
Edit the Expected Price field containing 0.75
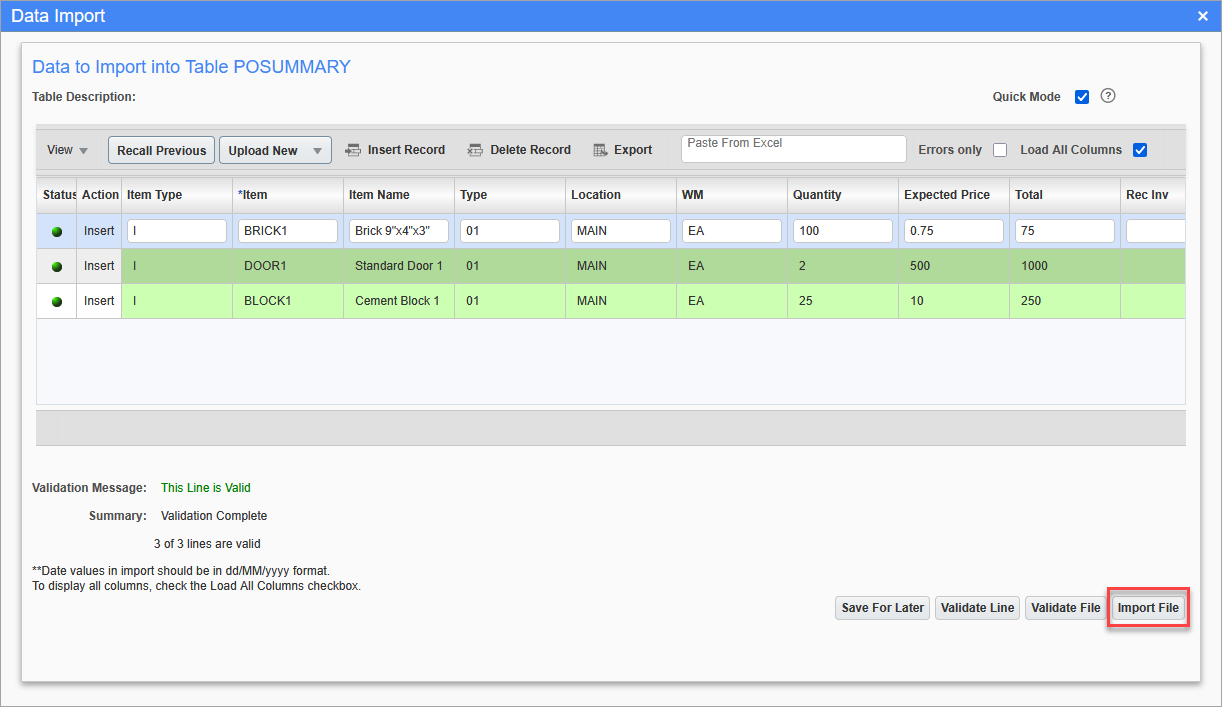[954, 231]
